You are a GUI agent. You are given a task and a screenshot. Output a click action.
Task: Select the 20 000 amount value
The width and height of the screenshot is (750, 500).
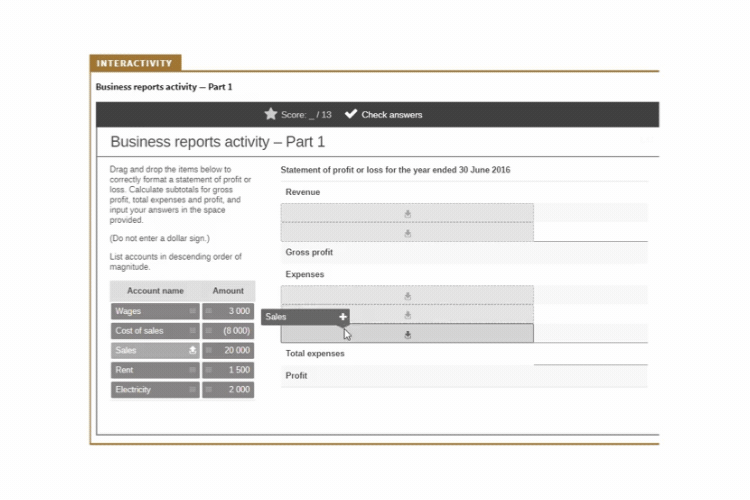pyautogui.click(x=228, y=350)
